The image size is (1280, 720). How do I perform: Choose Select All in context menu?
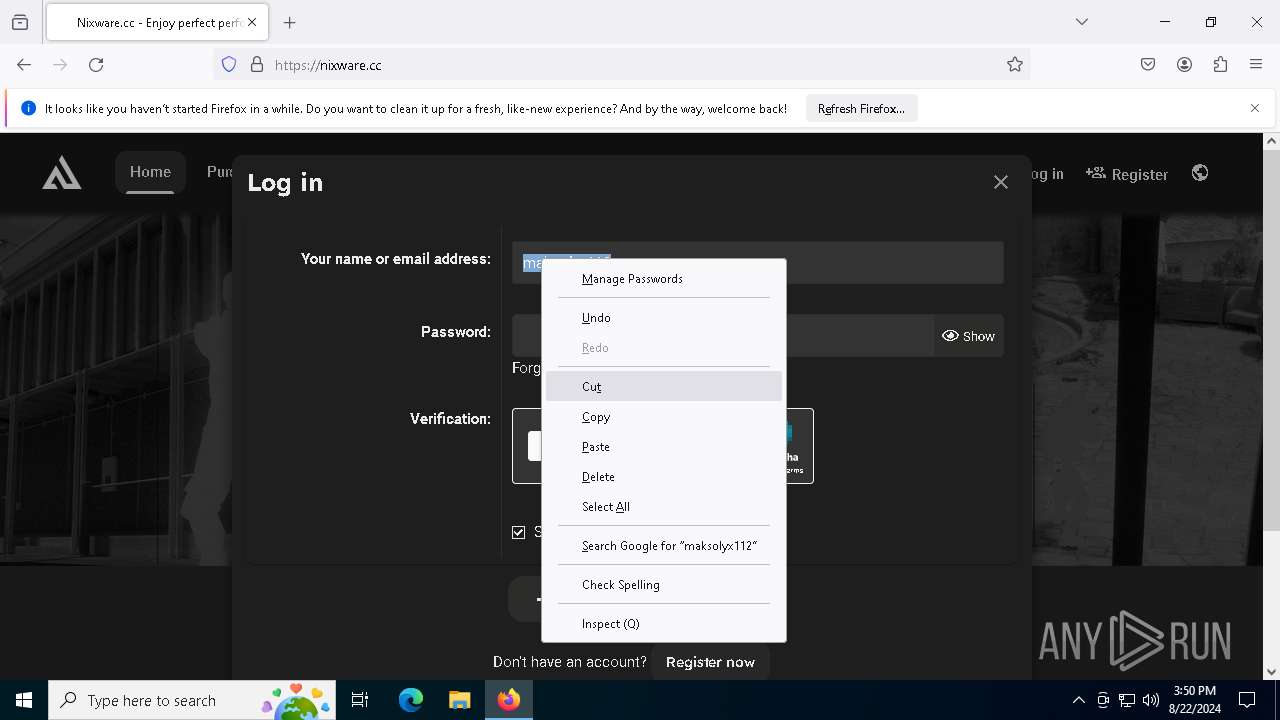664,507
